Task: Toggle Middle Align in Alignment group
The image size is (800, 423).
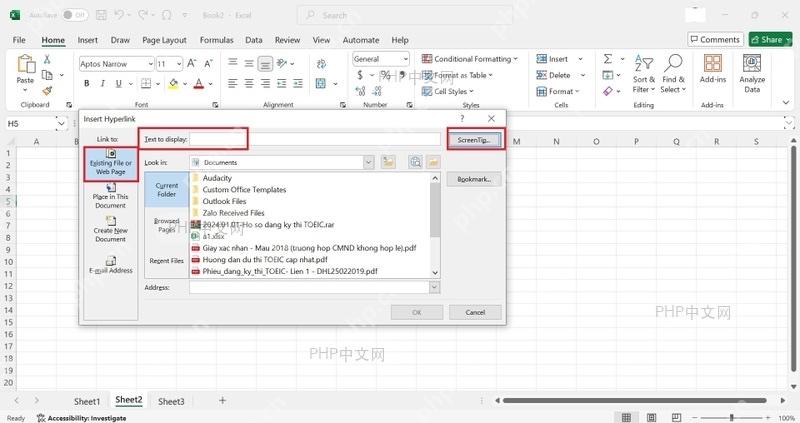Action: tap(249, 63)
